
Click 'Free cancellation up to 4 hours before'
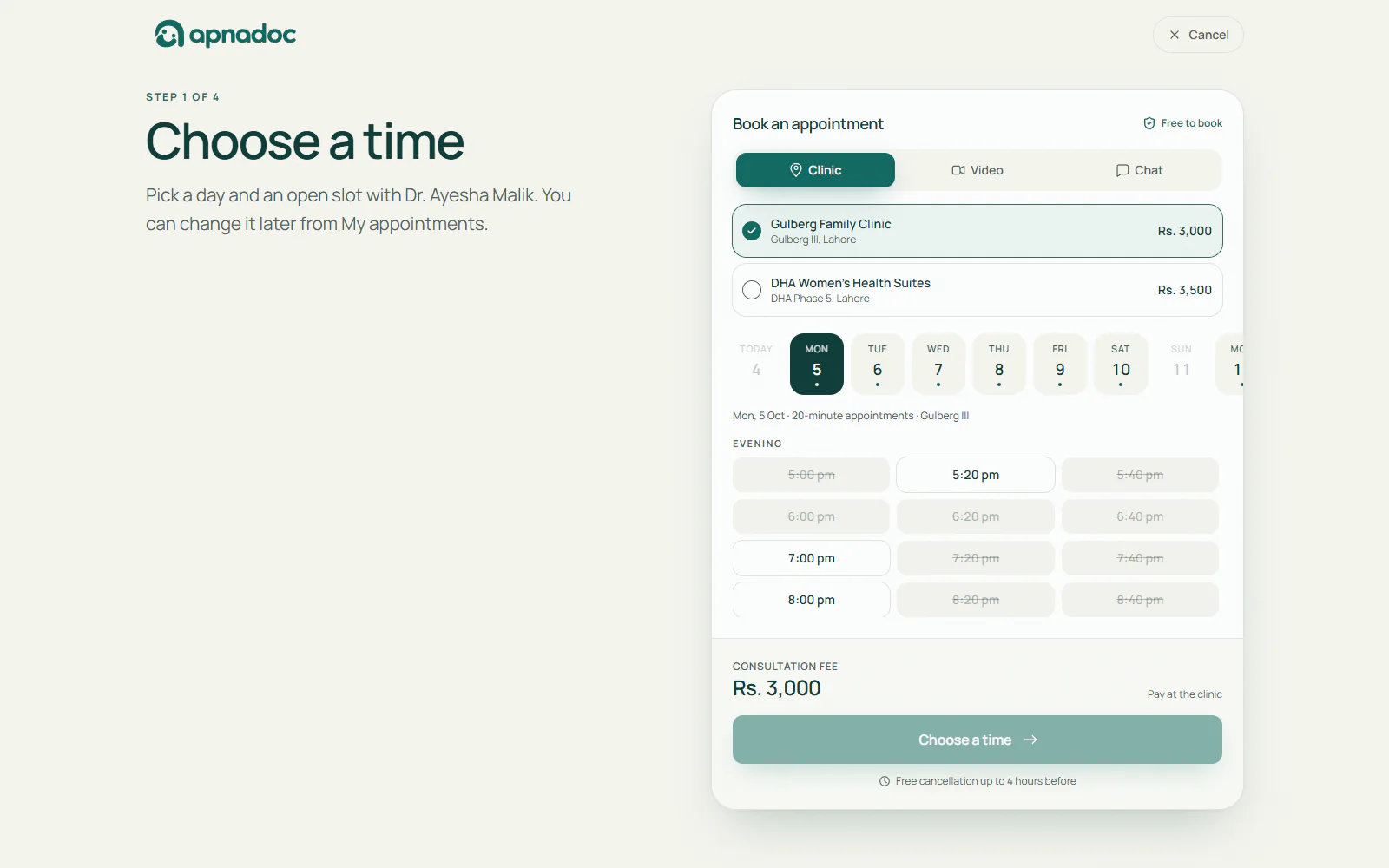(986, 781)
